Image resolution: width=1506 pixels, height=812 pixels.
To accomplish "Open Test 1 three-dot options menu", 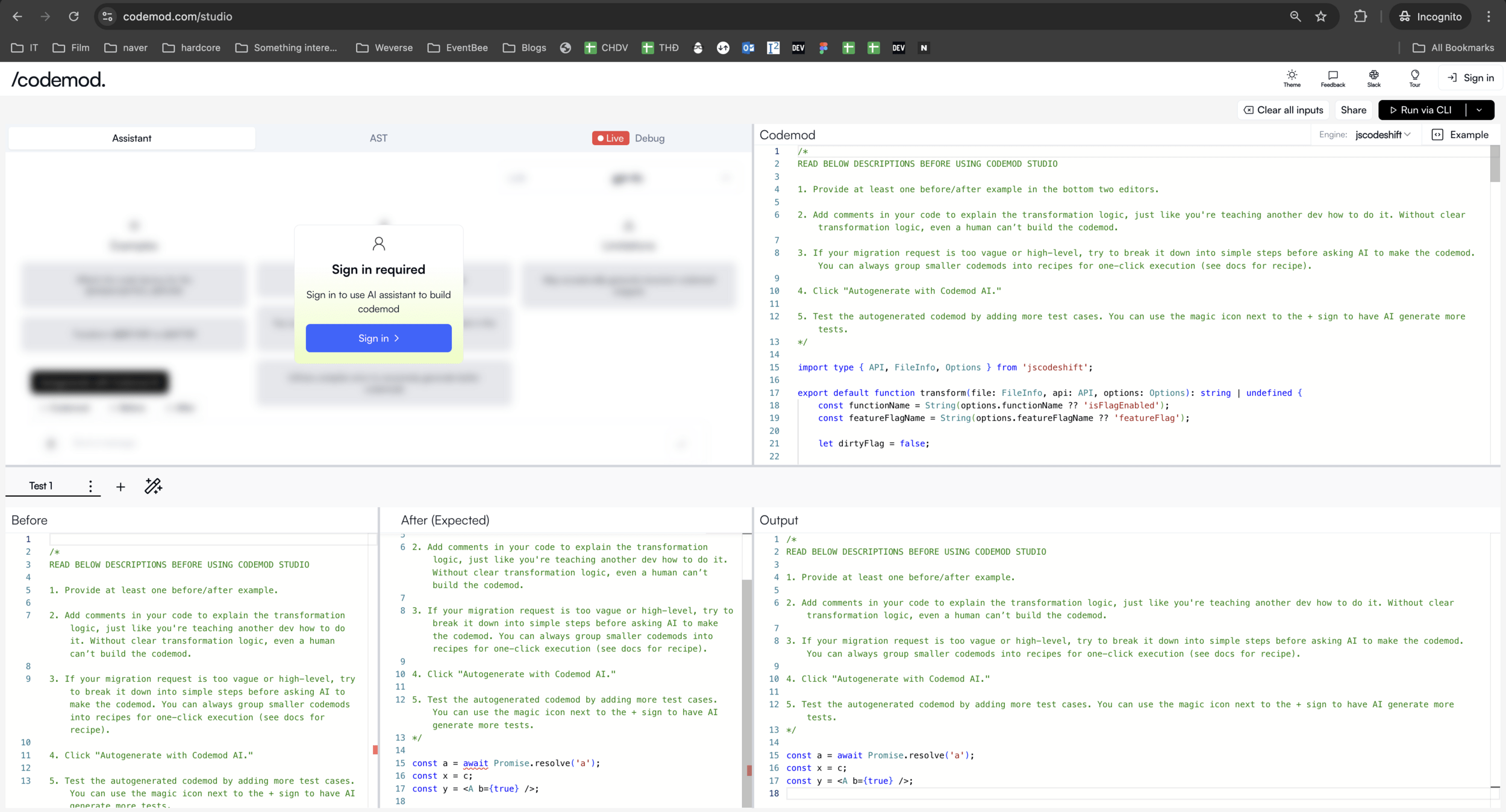I will point(90,486).
